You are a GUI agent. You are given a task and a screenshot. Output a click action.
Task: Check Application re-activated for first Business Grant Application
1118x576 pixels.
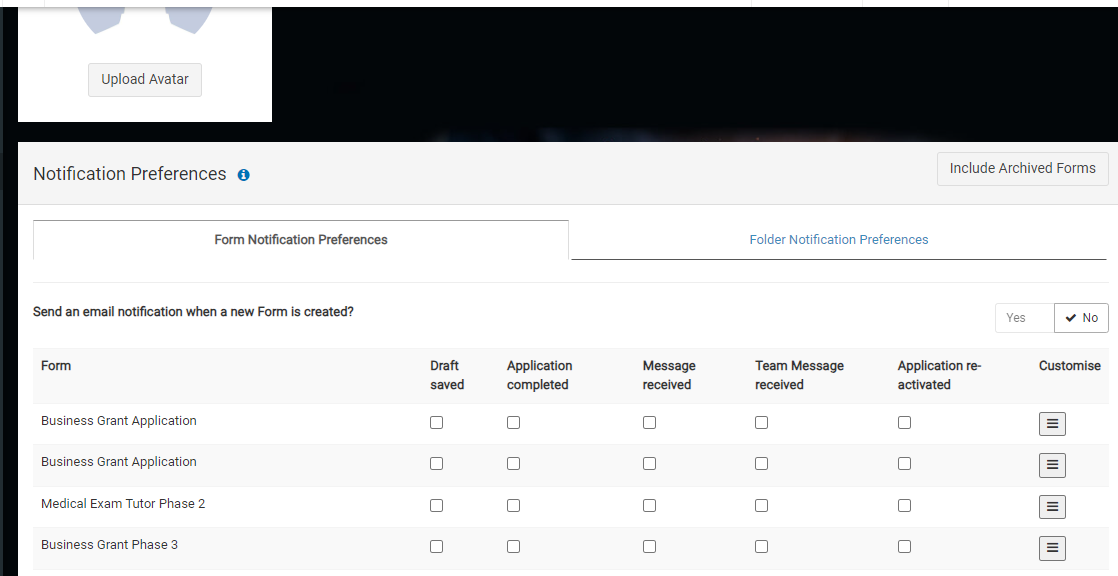(x=904, y=423)
